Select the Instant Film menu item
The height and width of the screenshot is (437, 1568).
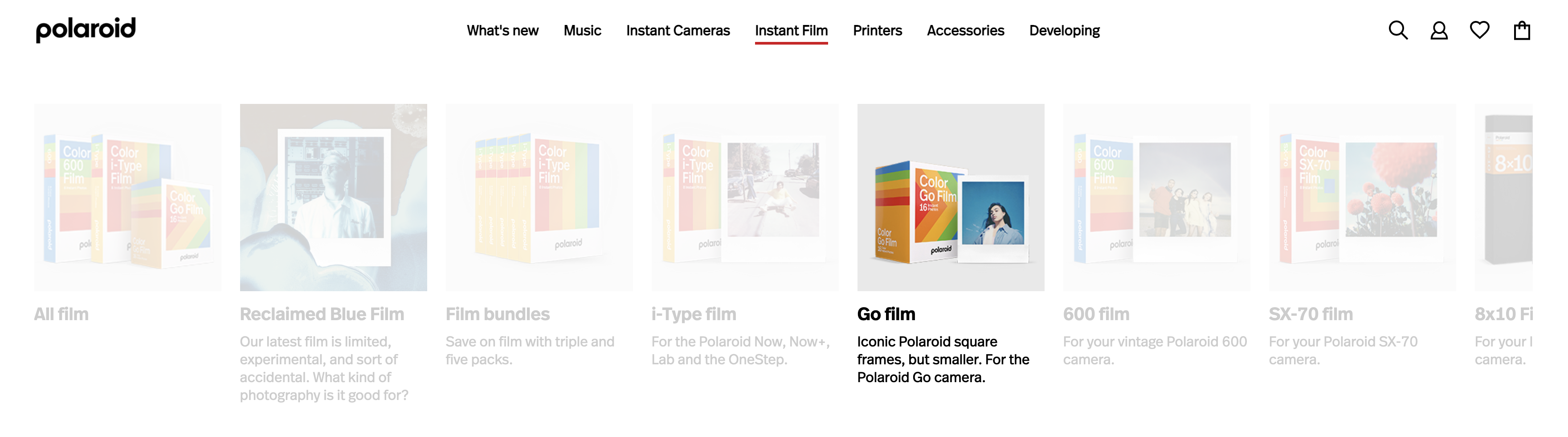(791, 30)
